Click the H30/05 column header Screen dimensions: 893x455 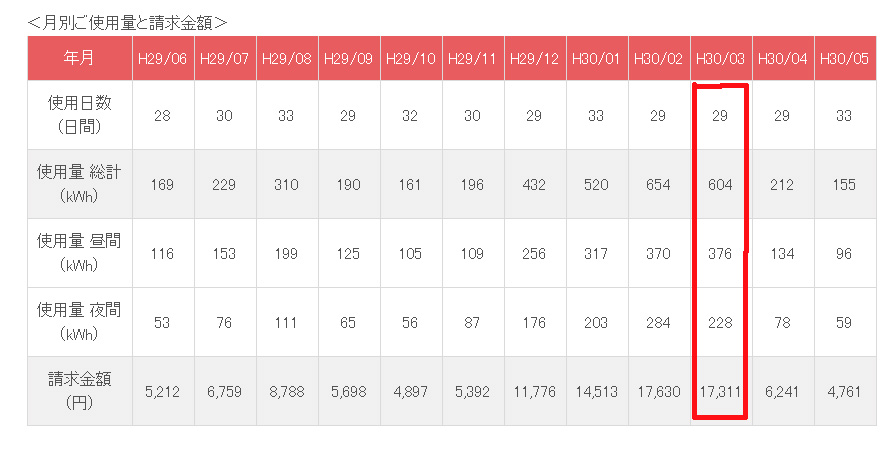coord(844,58)
